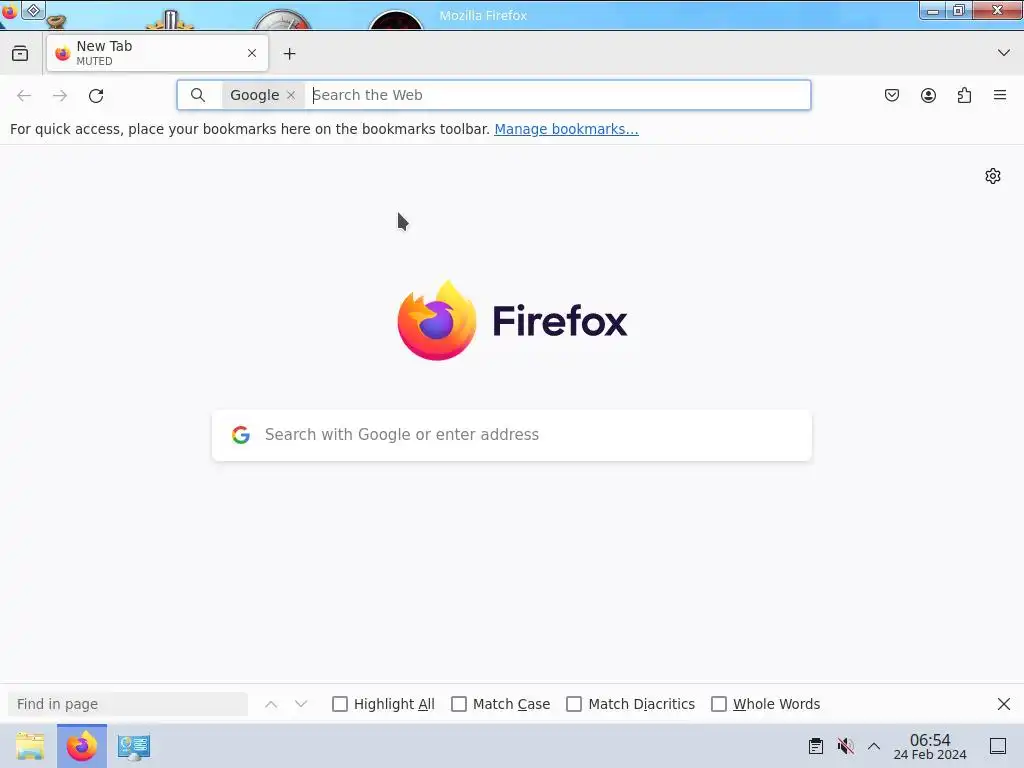
Task: Jump to next find match arrow
Action: click(x=300, y=704)
